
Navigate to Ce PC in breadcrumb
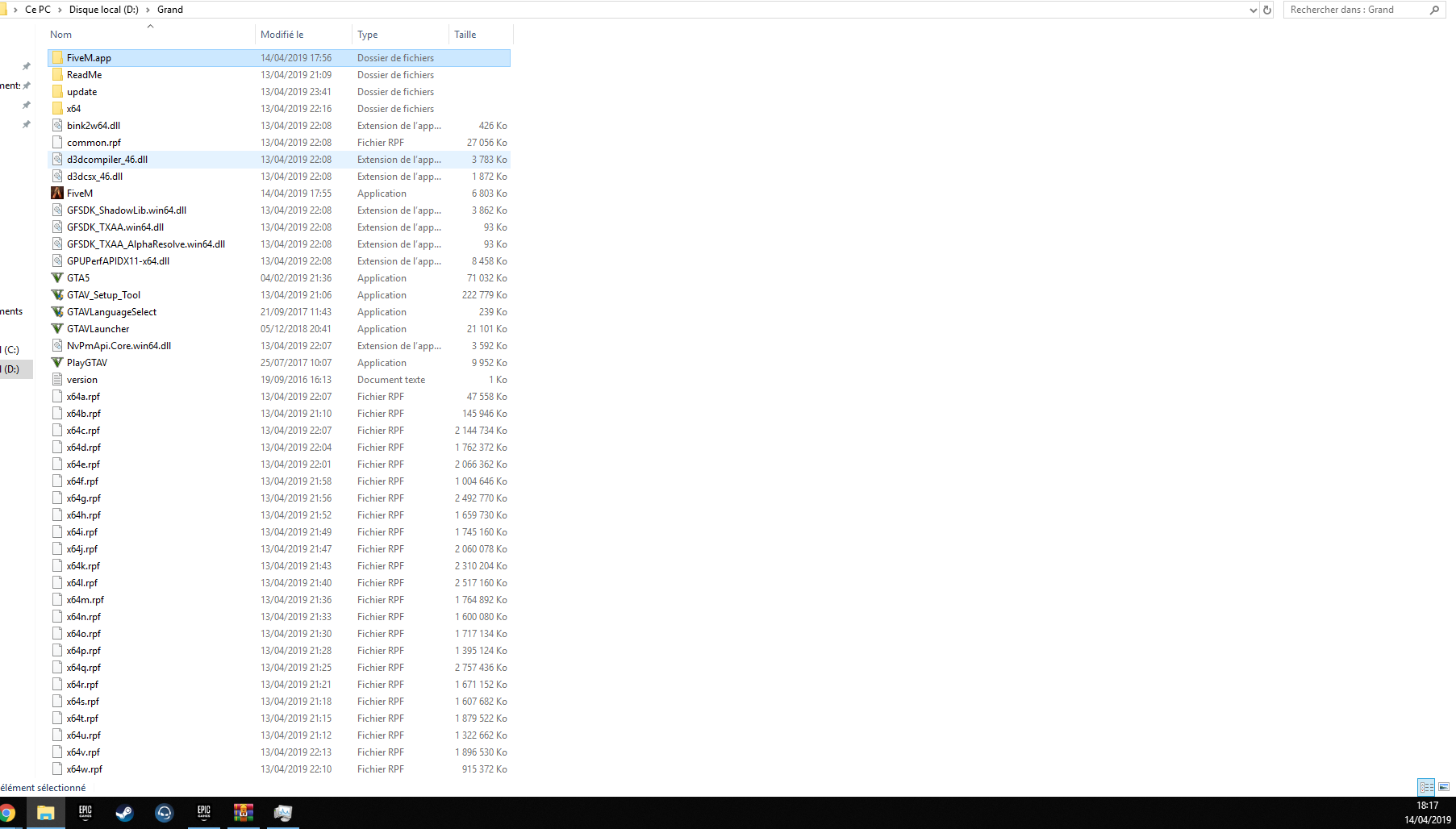38,9
